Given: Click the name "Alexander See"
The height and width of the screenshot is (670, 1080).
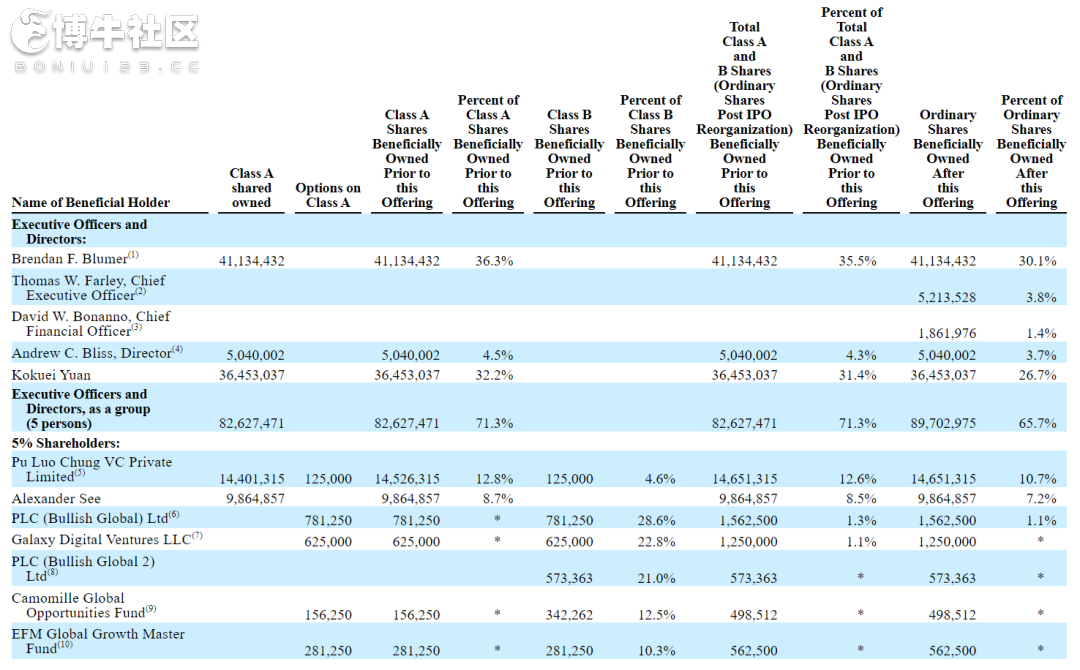Looking at the screenshot, I should 56,499.
